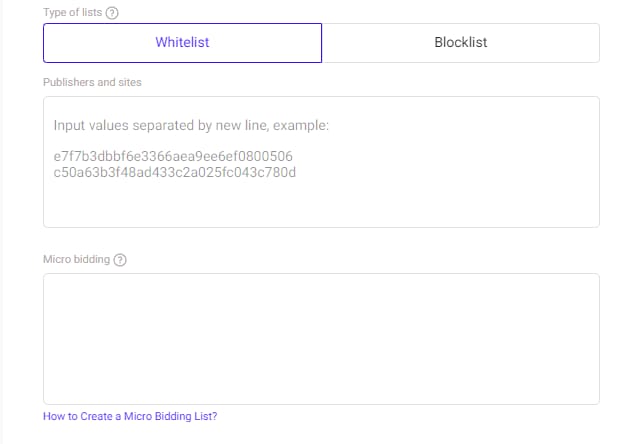Screen dimensions: 621x444
Task: Click the Type of lists label
Action: [x=72, y=12]
